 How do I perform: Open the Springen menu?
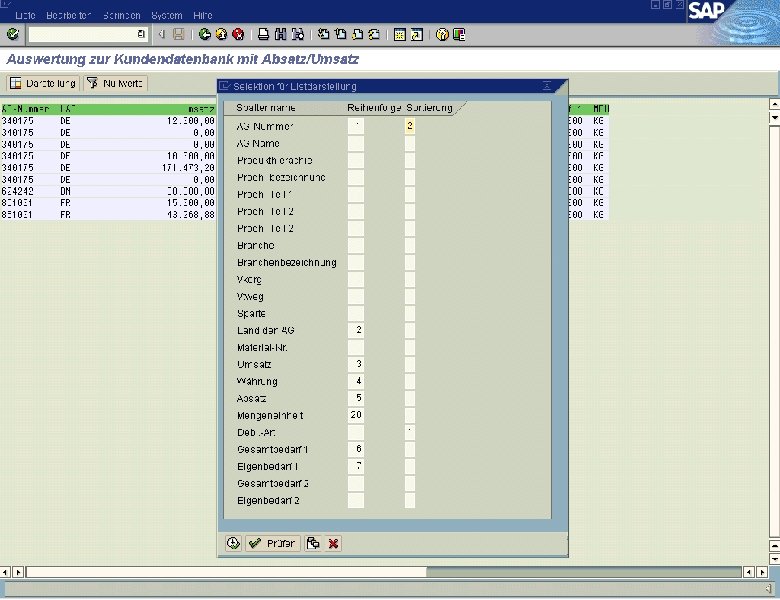(x=122, y=15)
